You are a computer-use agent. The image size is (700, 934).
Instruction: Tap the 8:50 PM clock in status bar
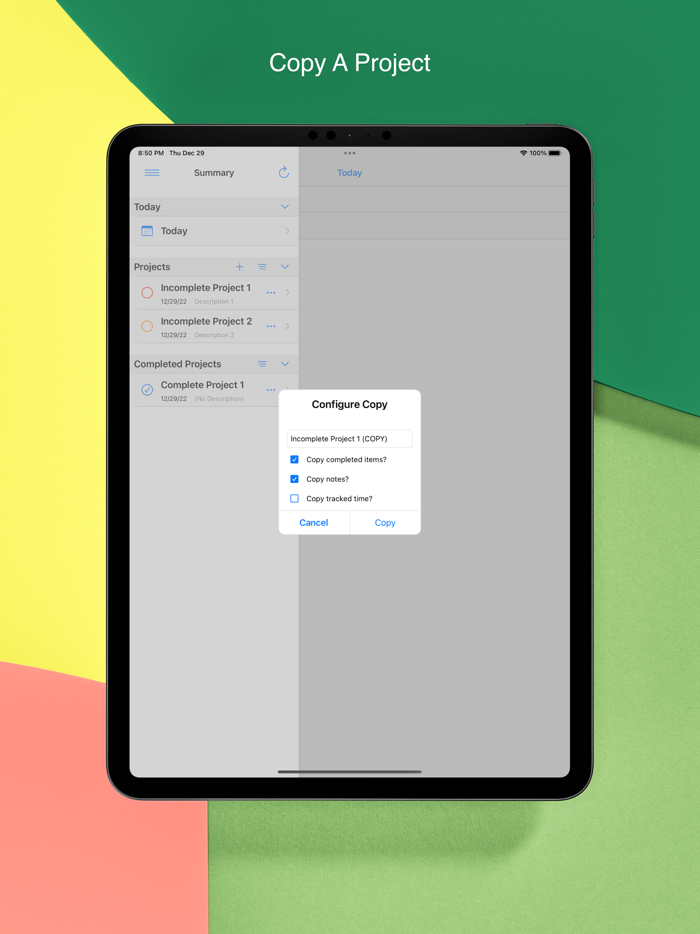click(151, 153)
